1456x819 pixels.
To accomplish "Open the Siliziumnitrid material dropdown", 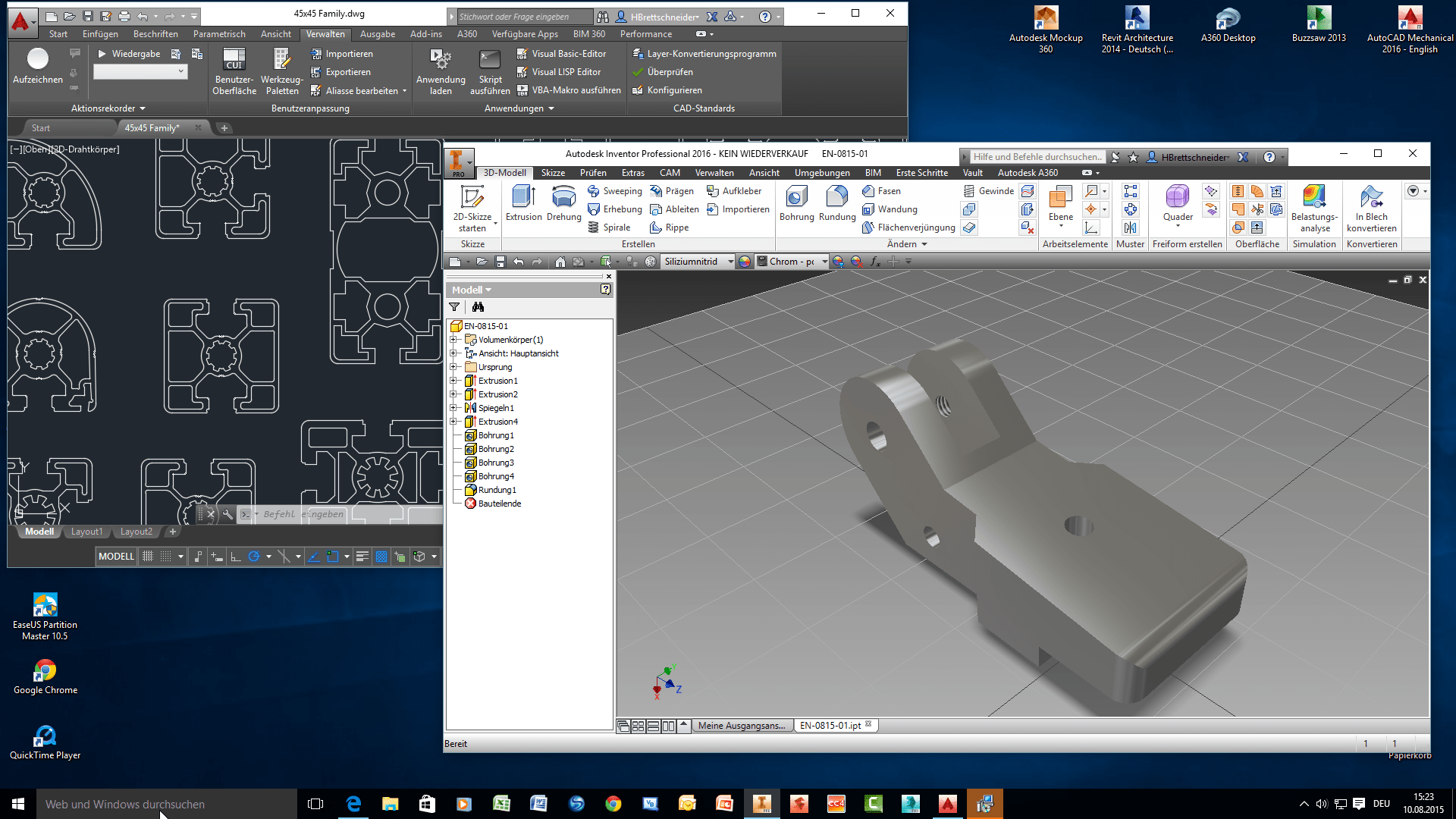I will (730, 262).
